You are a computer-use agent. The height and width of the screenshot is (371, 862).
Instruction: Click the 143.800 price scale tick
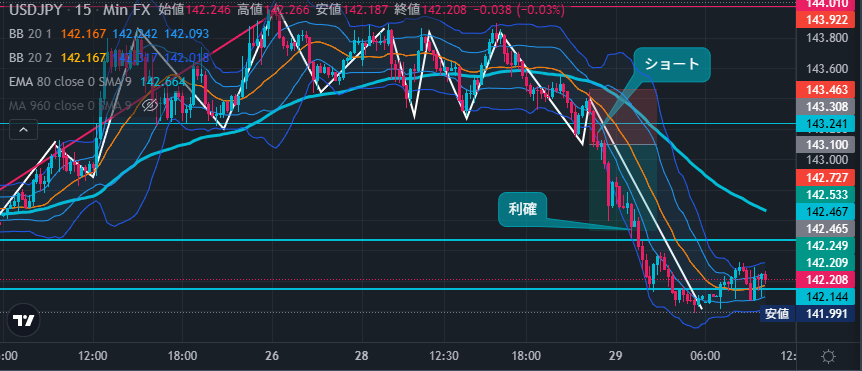(x=827, y=38)
